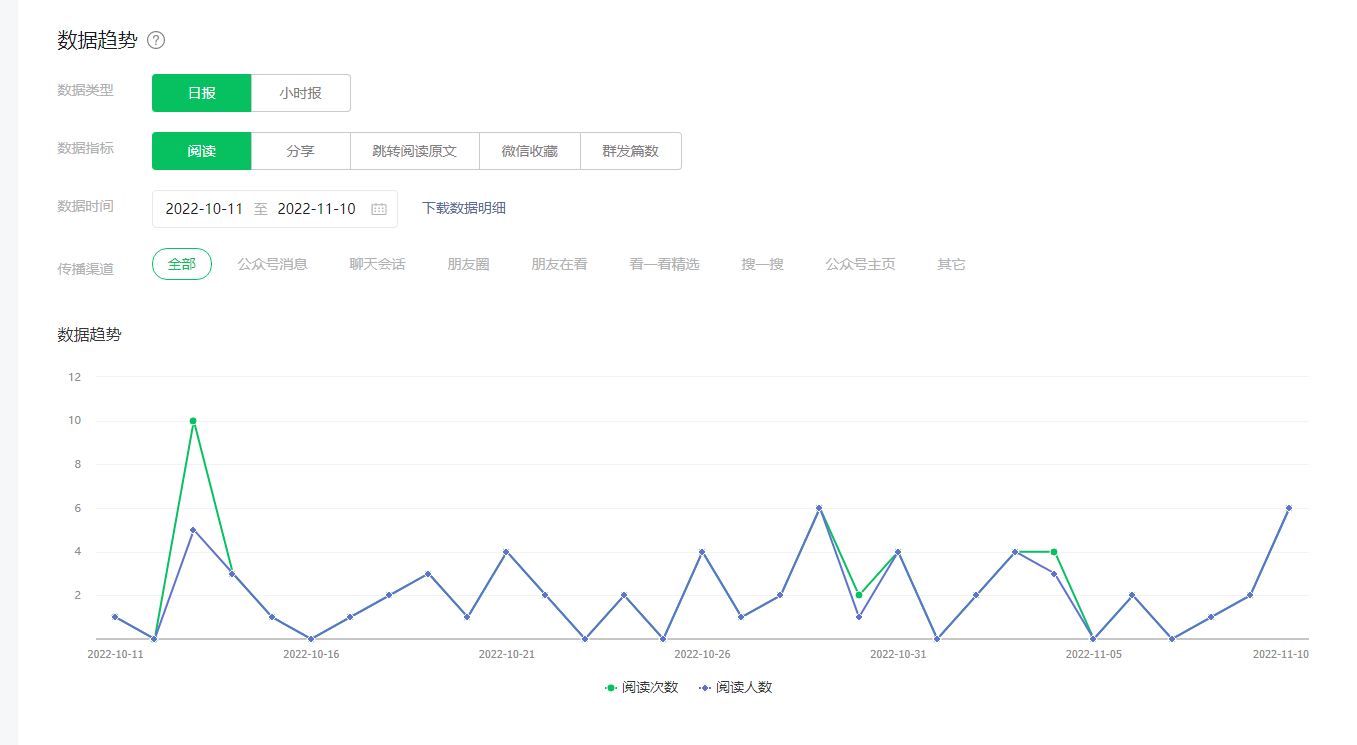Image resolution: width=1357 pixels, height=745 pixels.
Task: Filter by 朋友圈 channel
Action: [x=468, y=264]
